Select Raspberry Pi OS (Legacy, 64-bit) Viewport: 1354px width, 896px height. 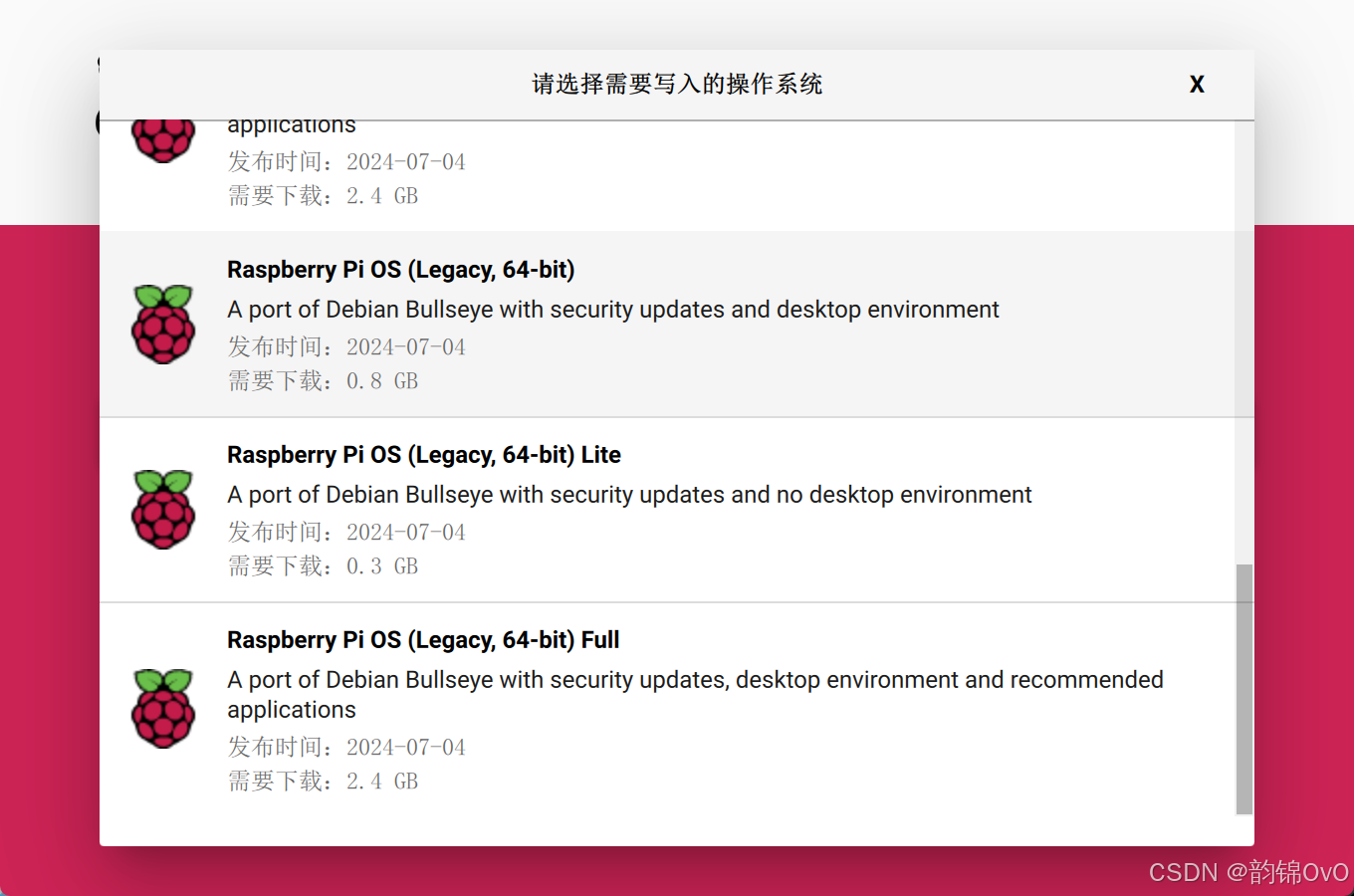pos(667,325)
